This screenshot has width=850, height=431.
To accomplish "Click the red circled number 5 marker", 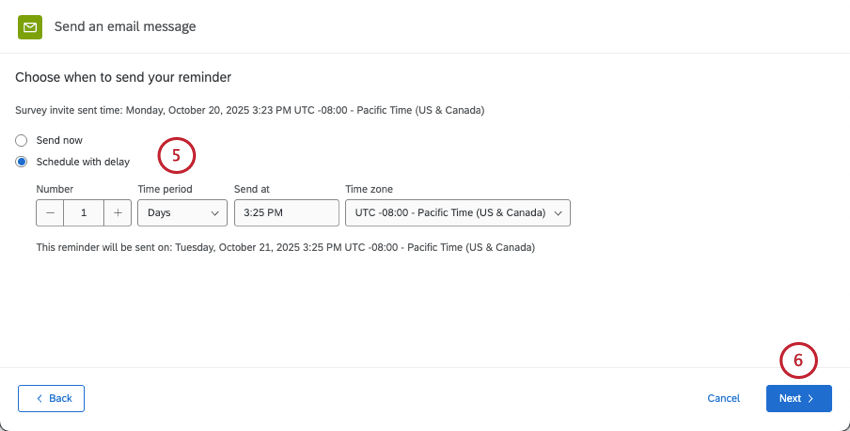I will coord(176,156).
